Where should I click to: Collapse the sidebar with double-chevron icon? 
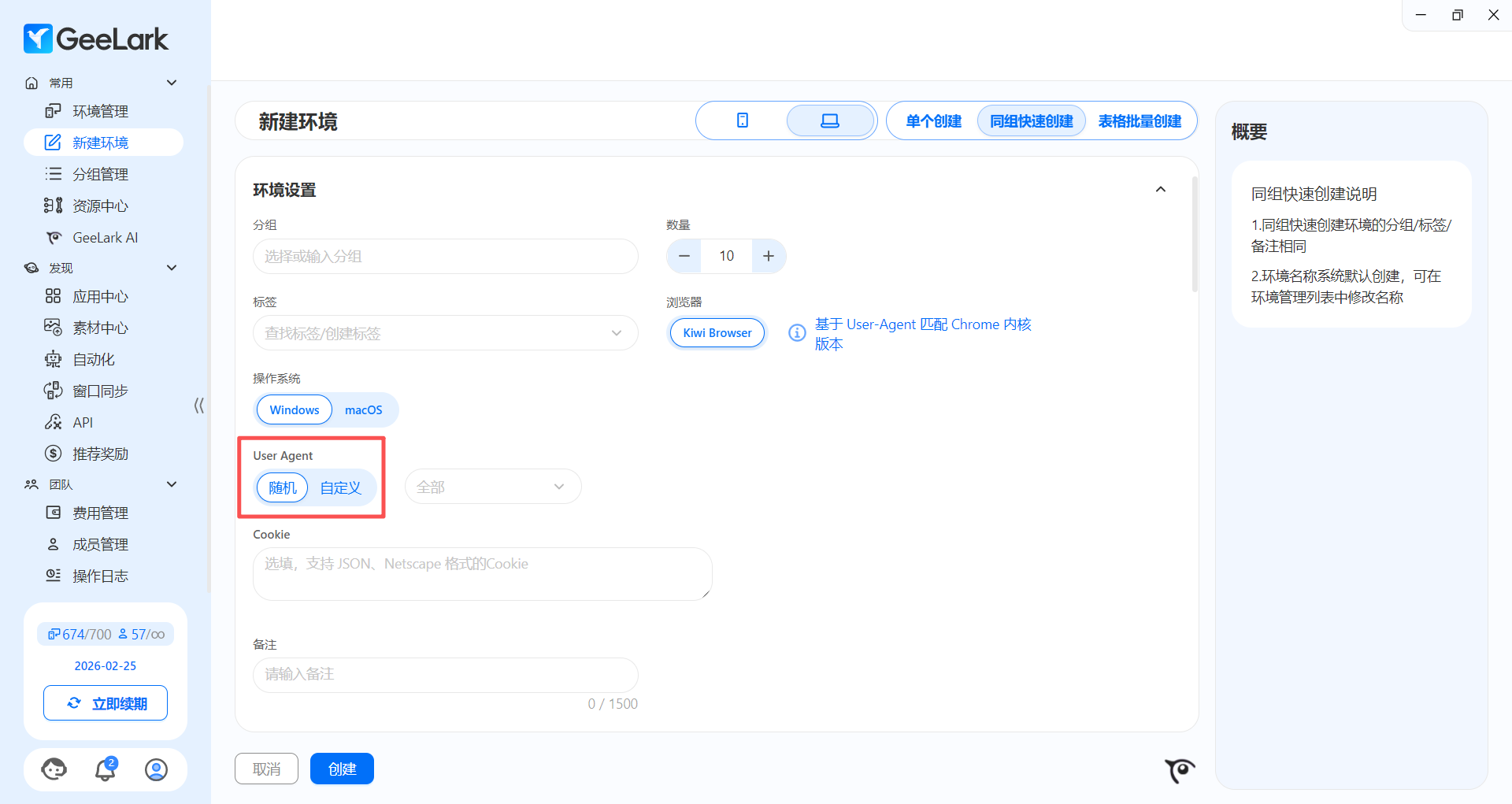[198, 406]
